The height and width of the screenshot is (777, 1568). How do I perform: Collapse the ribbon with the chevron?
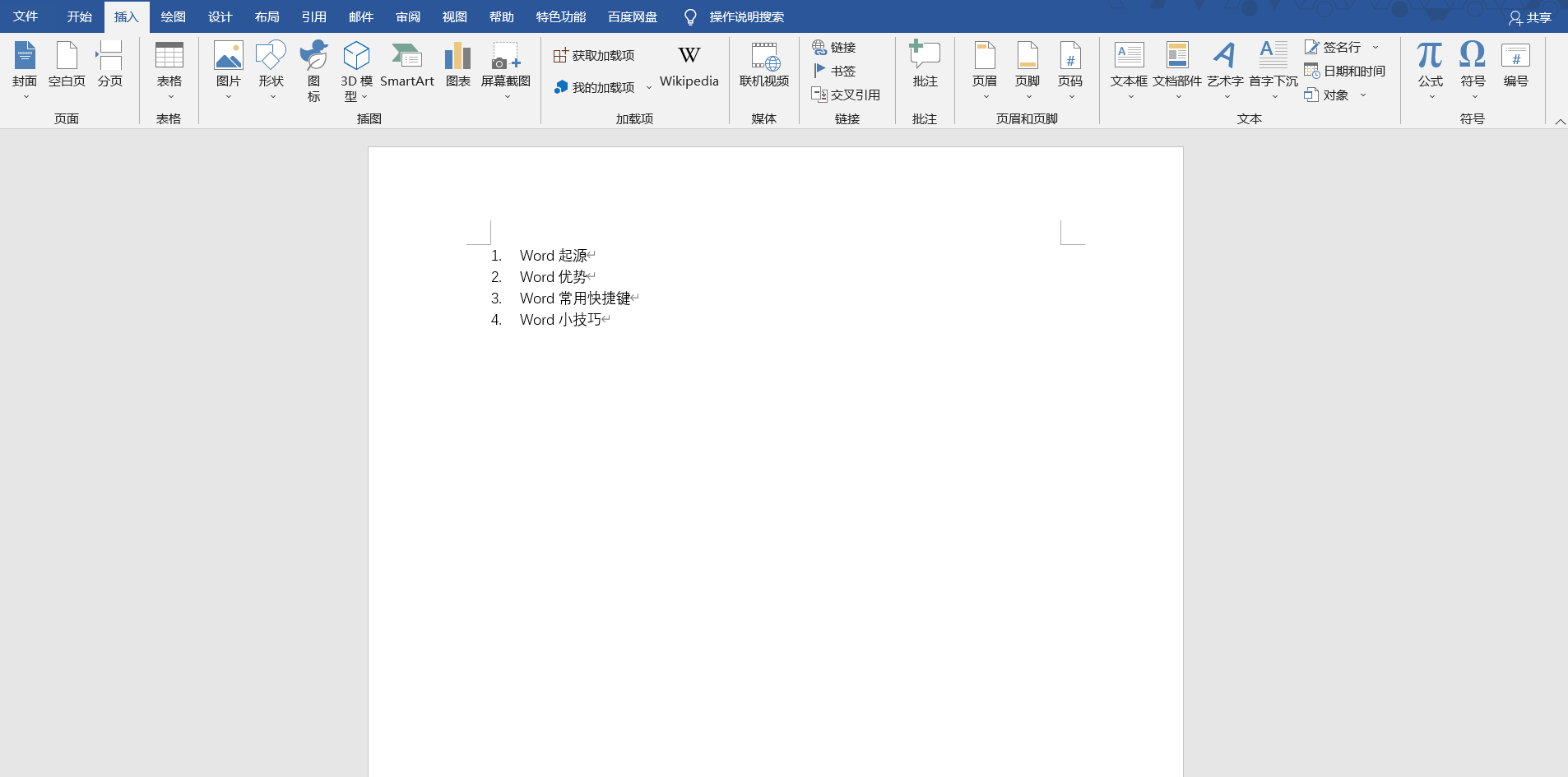[1560, 122]
